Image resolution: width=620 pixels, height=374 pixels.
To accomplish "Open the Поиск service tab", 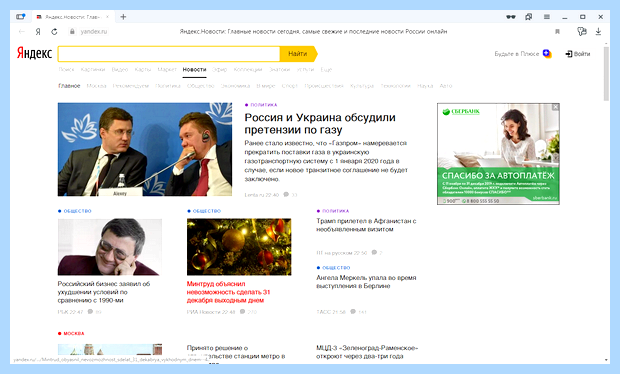I will [66, 70].
